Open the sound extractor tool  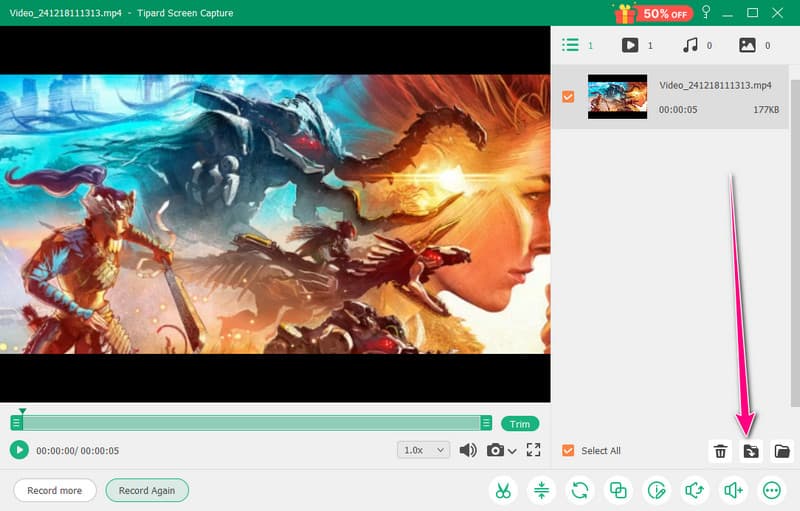coord(695,491)
